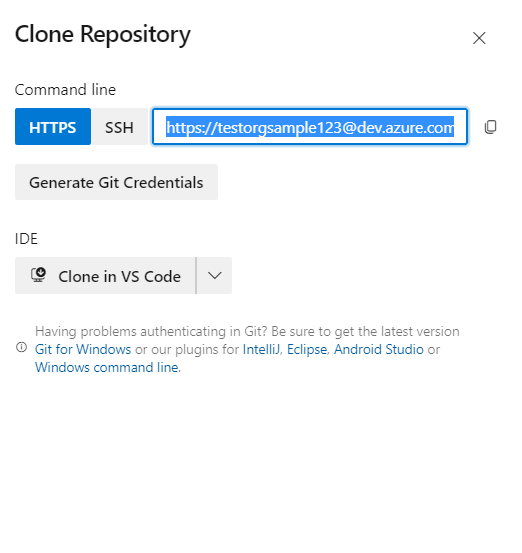Open the IntelliJ plugin link
522x553 pixels.
point(261,350)
